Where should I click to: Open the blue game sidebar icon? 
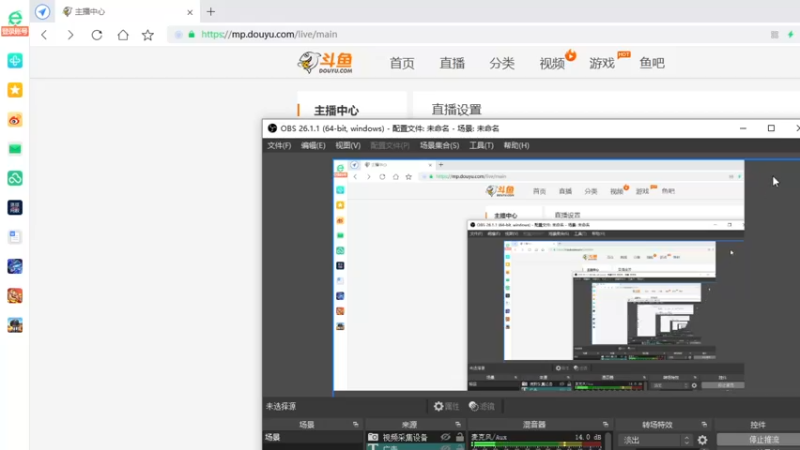15,266
